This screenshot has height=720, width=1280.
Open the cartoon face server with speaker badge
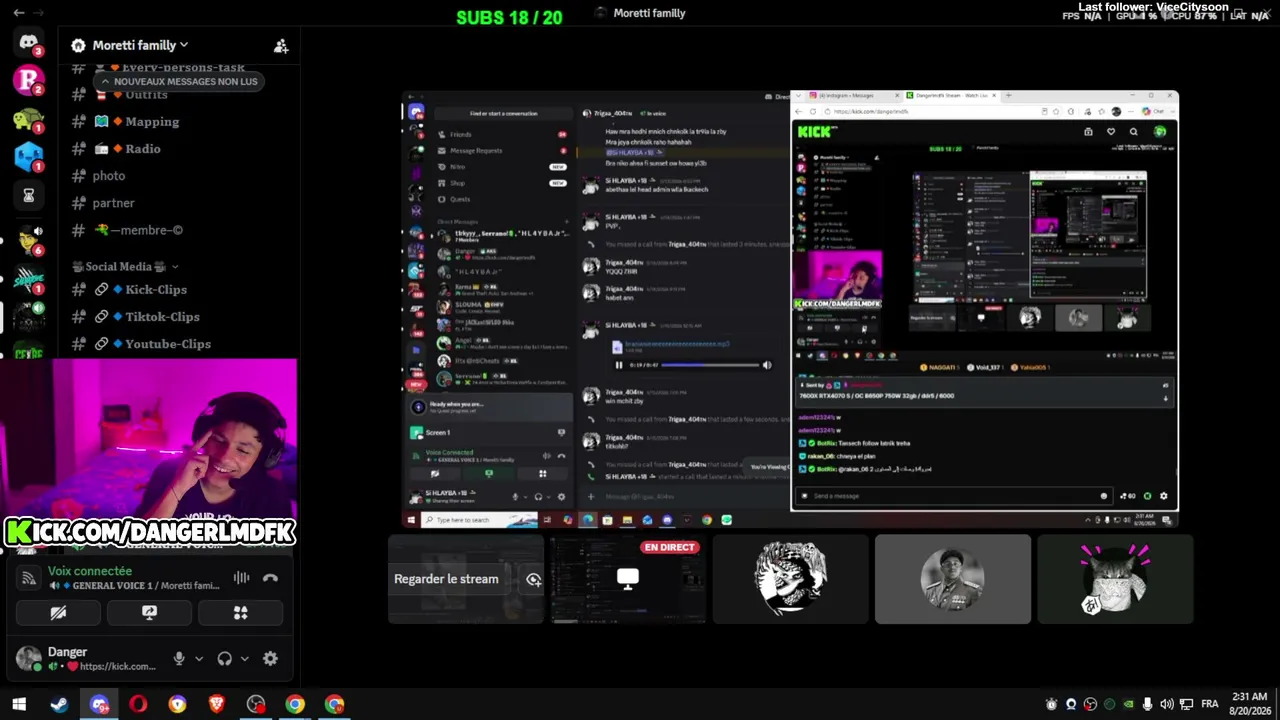click(x=28, y=238)
